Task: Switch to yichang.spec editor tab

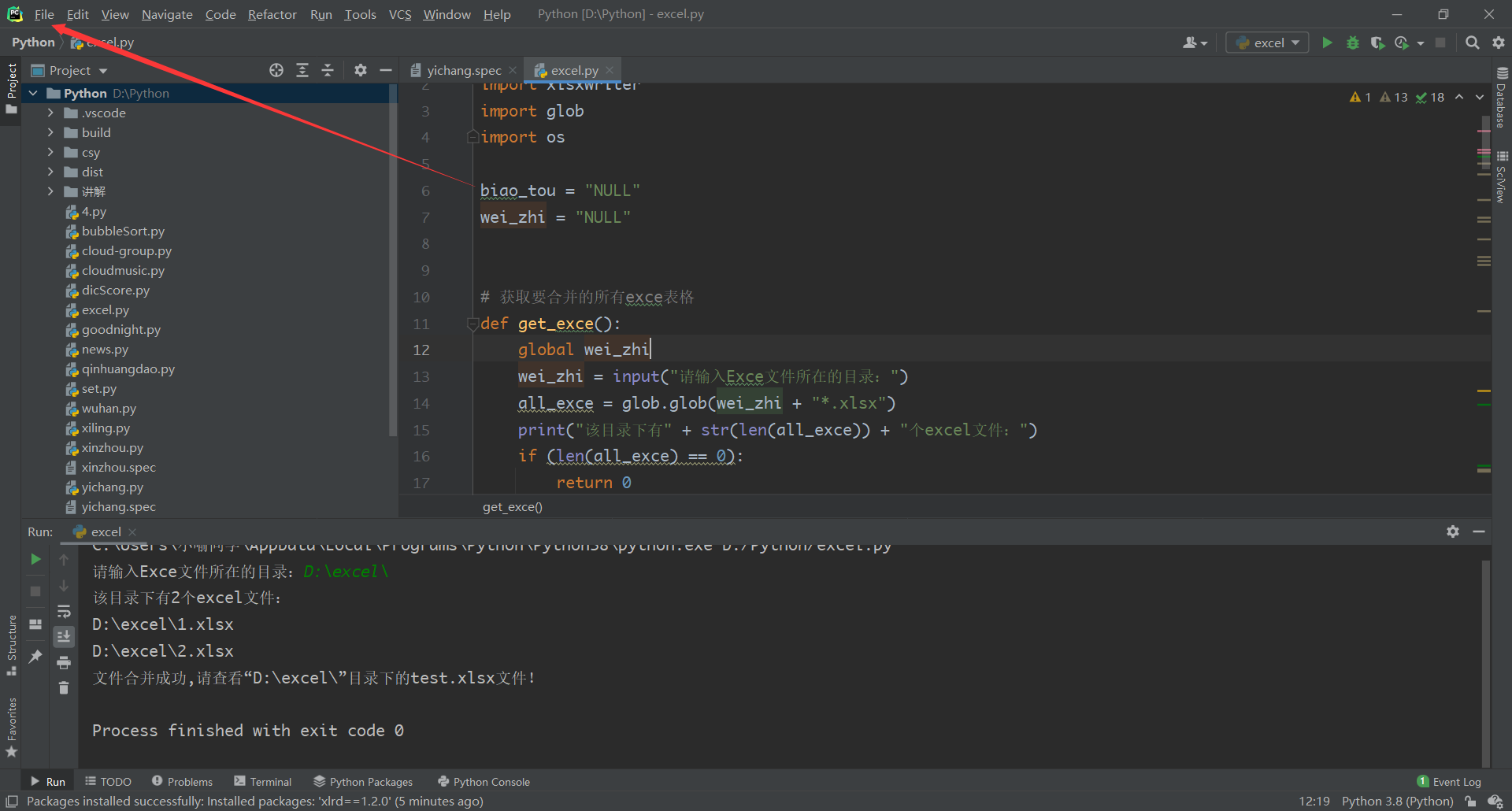Action: [463, 70]
